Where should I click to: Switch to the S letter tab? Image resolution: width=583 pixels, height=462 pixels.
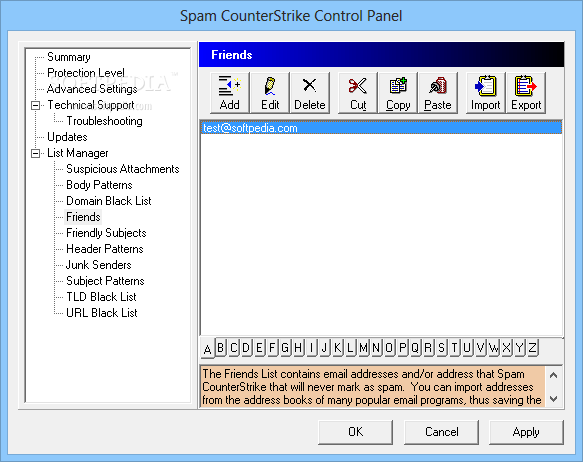tap(441, 348)
